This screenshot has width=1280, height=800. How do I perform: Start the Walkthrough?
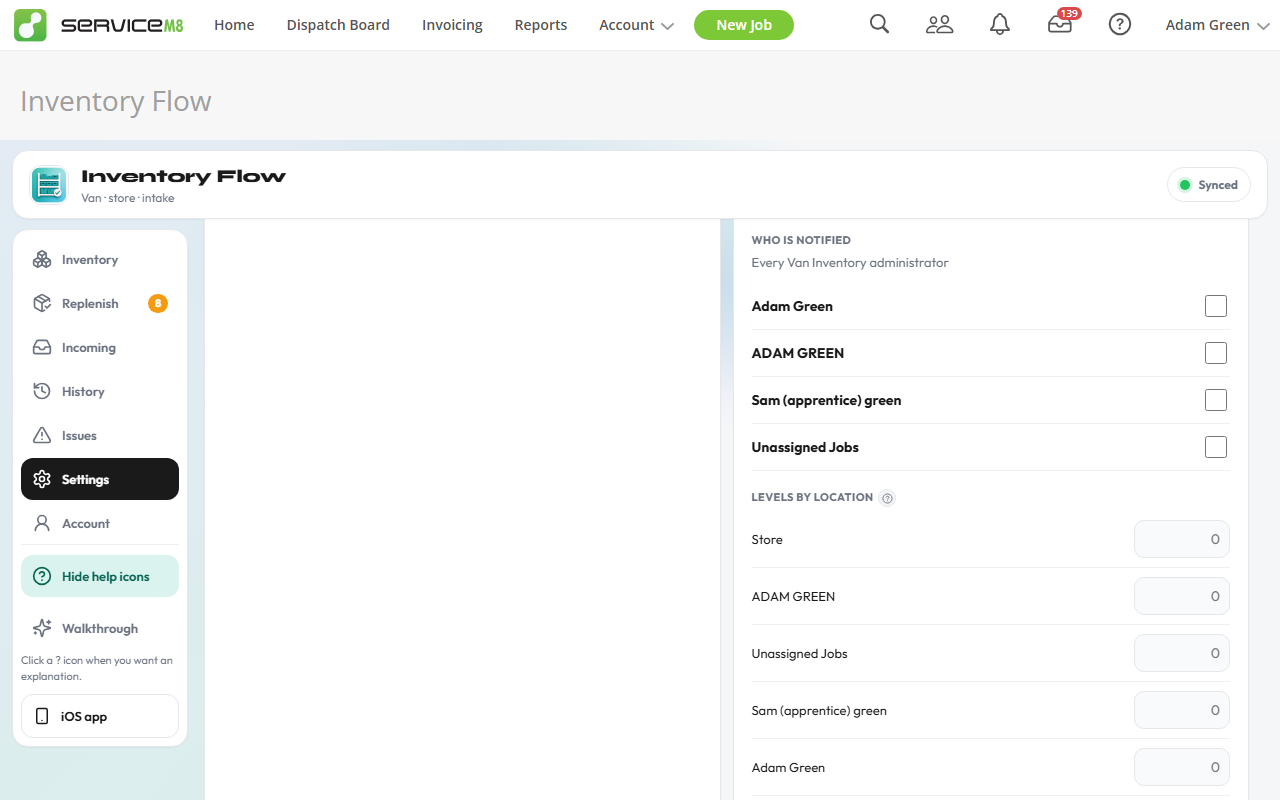[100, 628]
